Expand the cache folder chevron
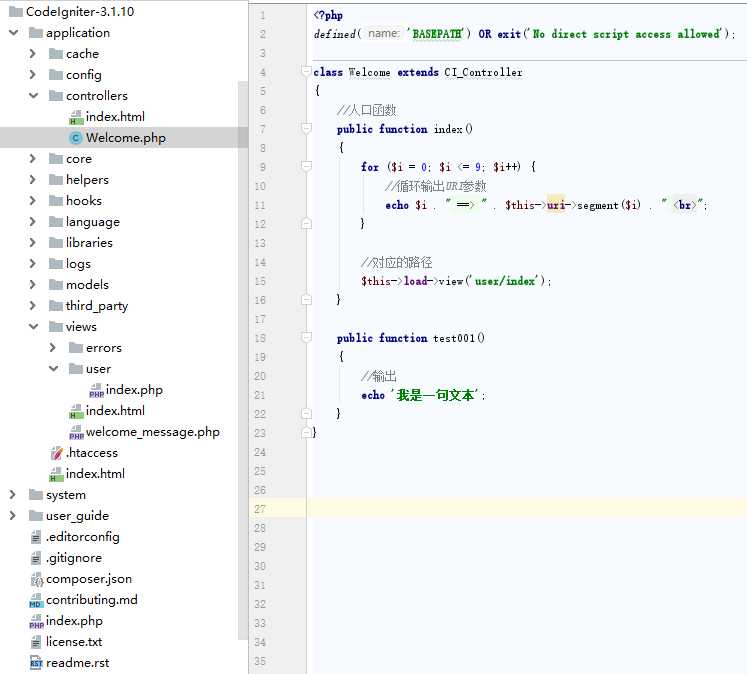Screen dimensions: 747x674 click(32, 53)
